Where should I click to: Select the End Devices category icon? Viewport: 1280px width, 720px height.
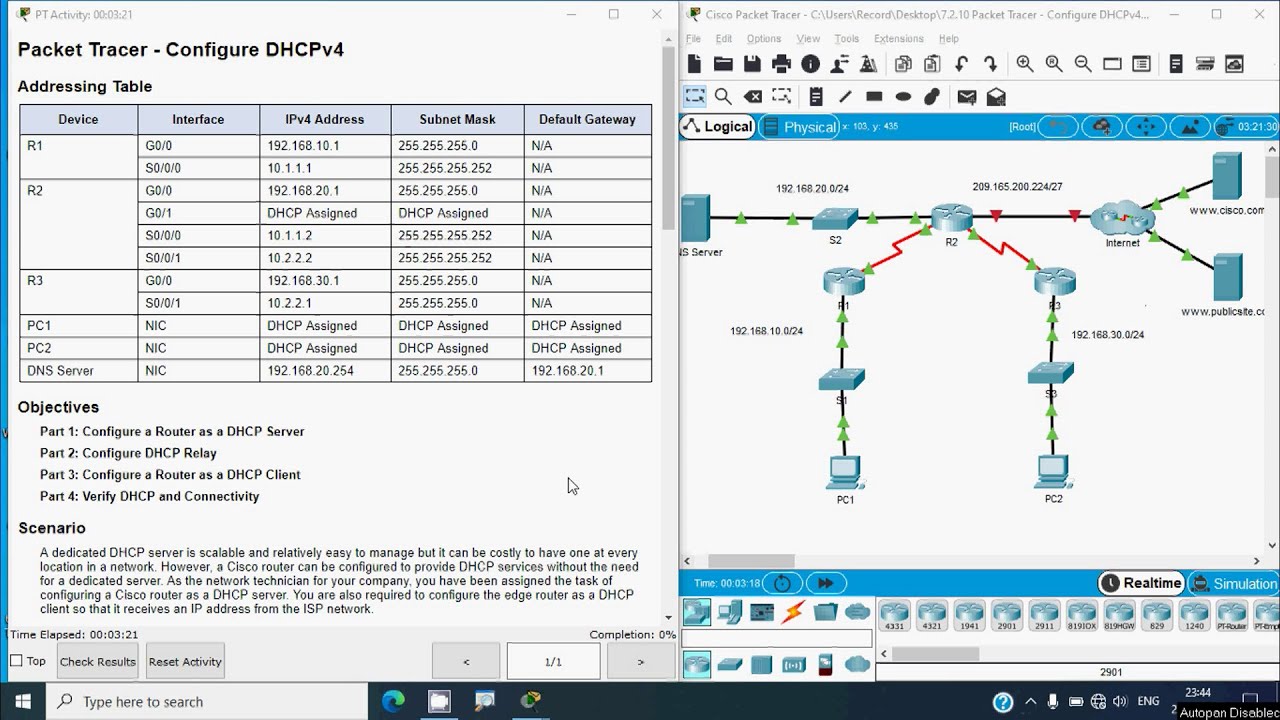click(729, 612)
